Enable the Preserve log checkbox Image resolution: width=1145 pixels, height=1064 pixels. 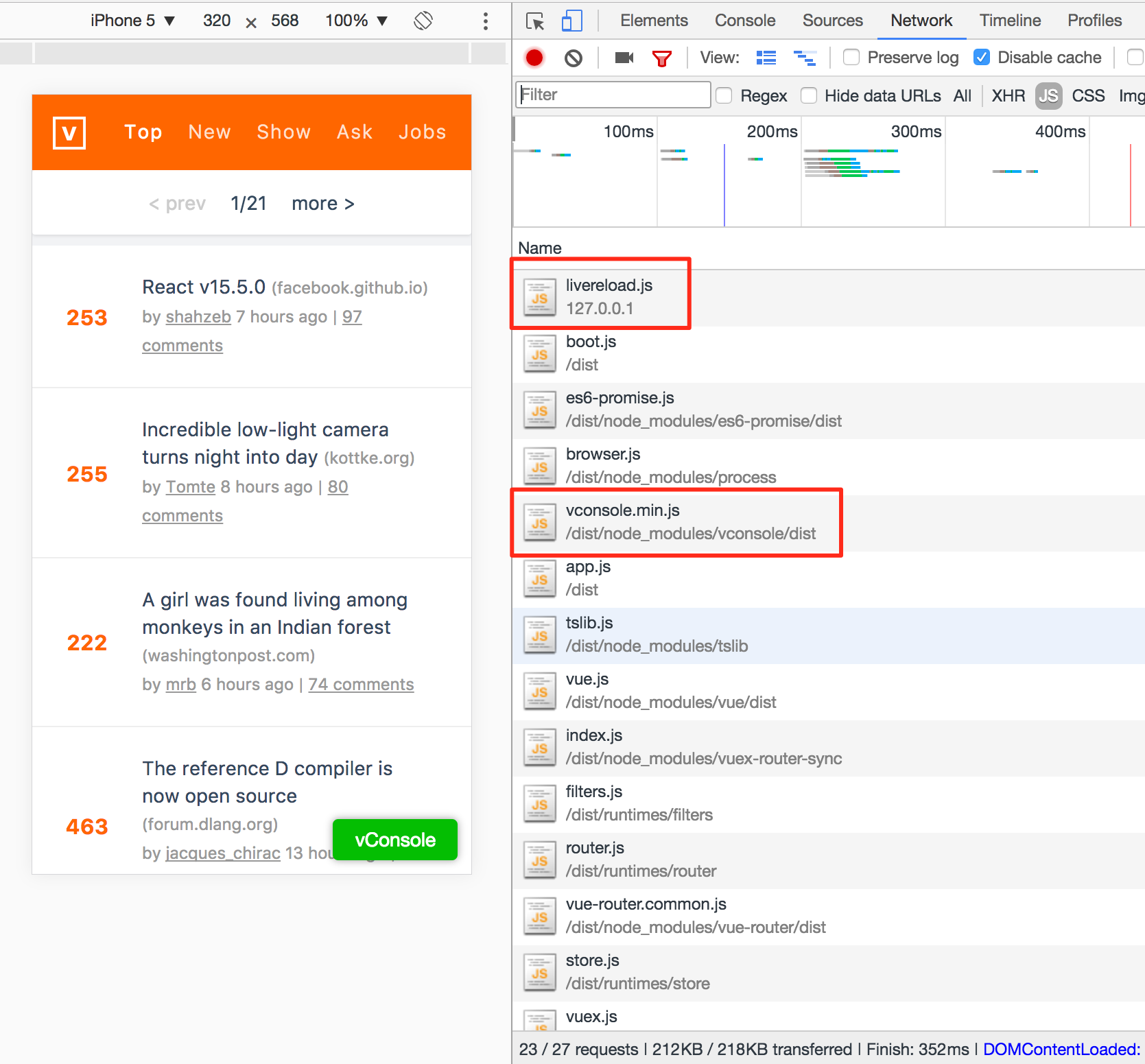point(851,58)
